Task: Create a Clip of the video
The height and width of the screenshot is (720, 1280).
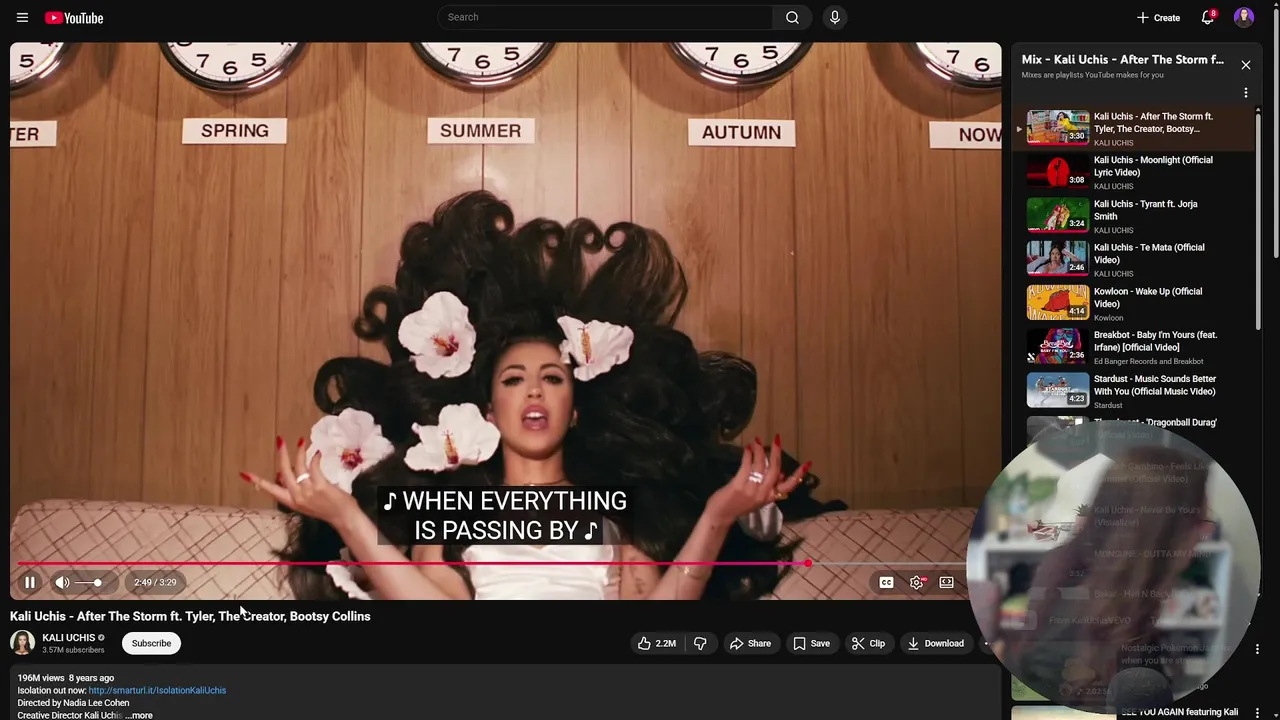Action: (x=868, y=643)
